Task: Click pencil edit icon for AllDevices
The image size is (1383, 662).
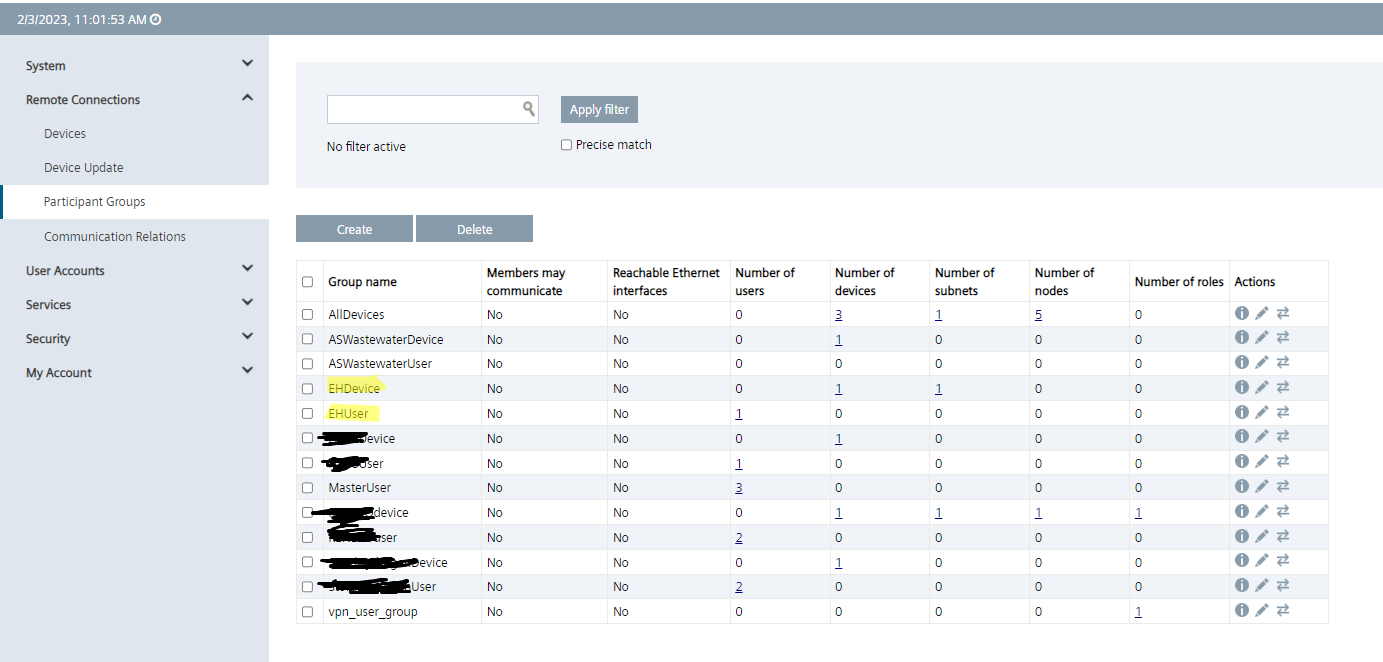Action: [x=1262, y=313]
